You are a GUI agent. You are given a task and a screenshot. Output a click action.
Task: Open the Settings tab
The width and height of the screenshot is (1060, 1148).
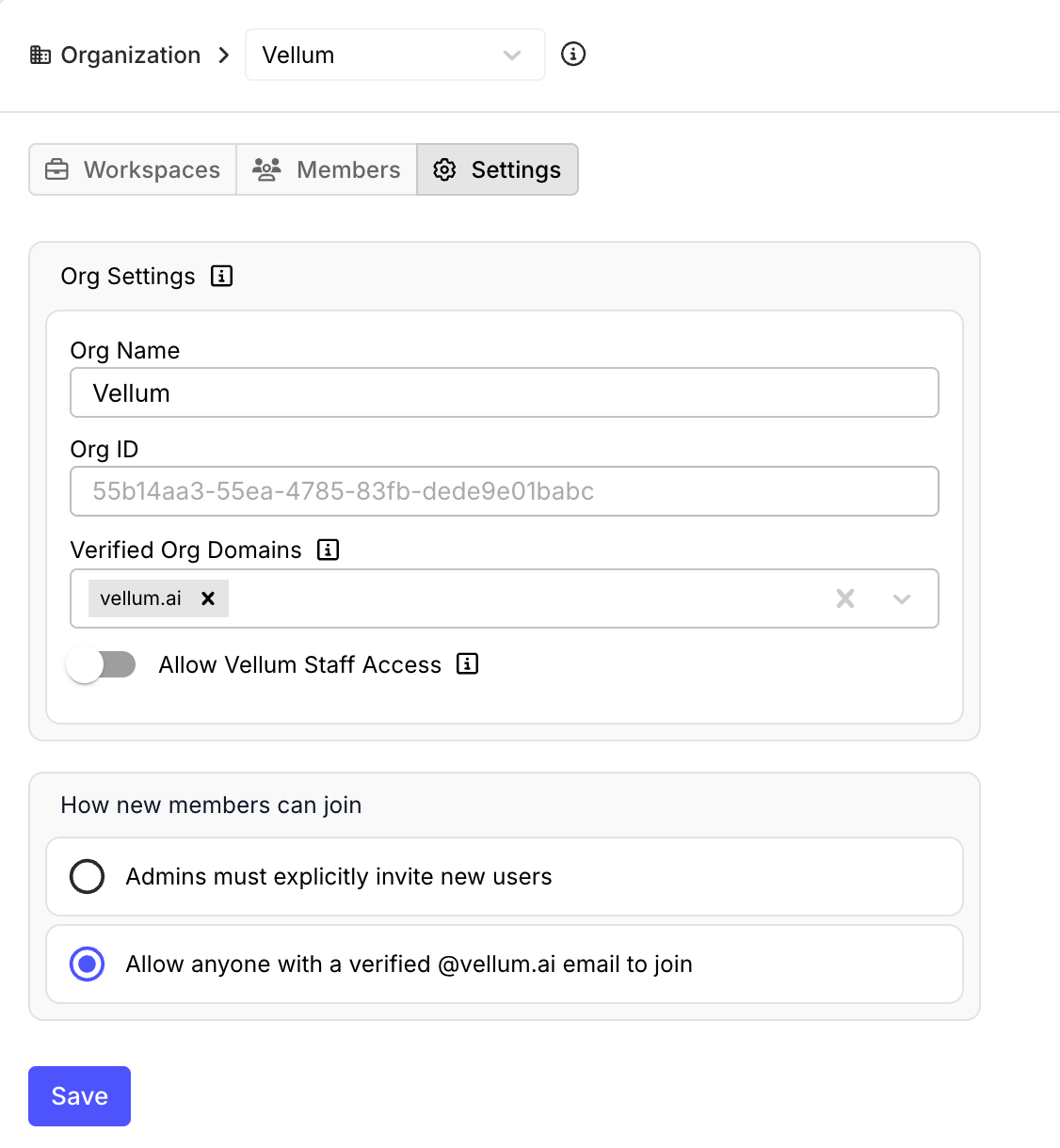coord(497,169)
